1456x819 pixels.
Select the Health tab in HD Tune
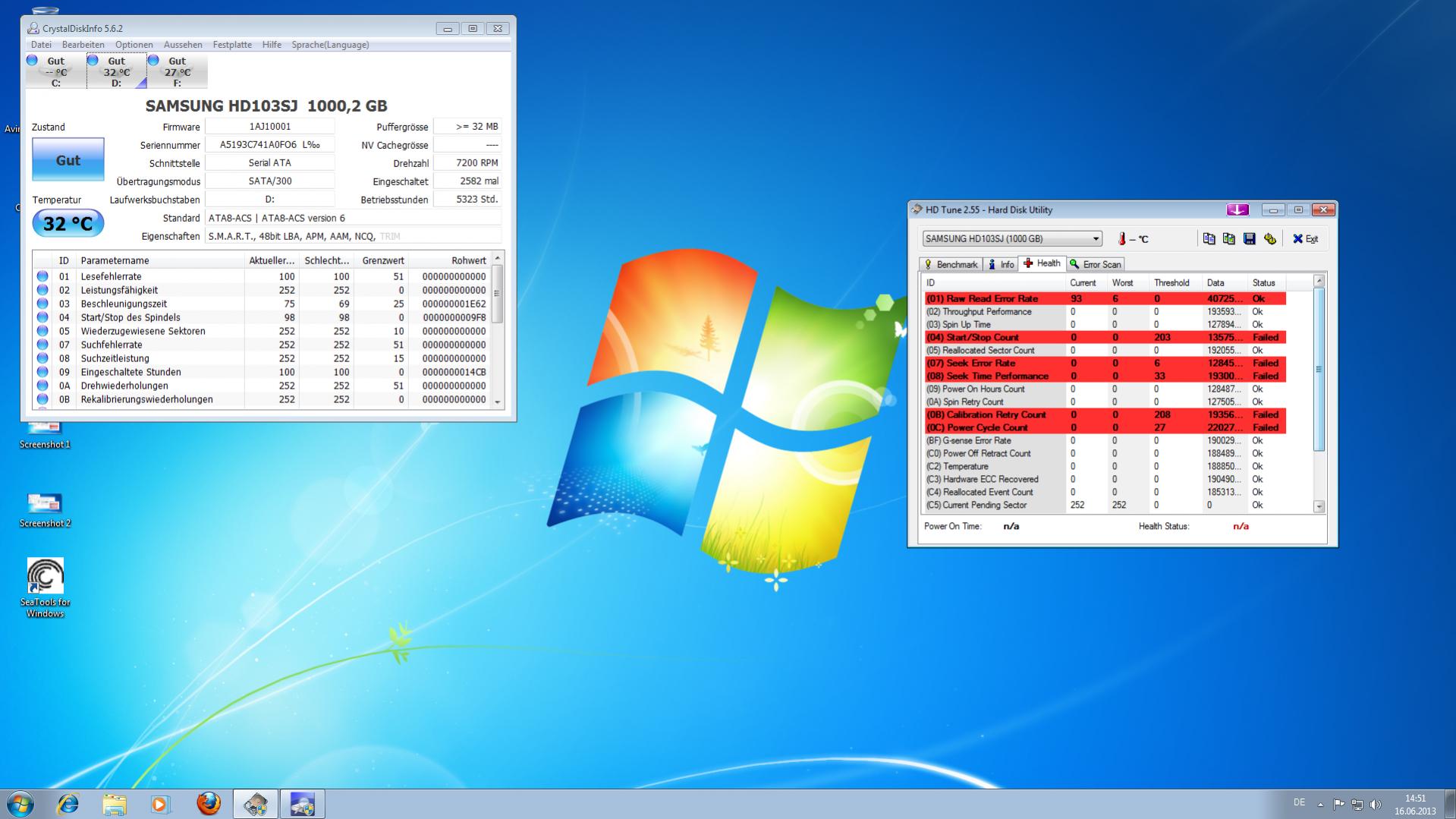coord(1042,263)
